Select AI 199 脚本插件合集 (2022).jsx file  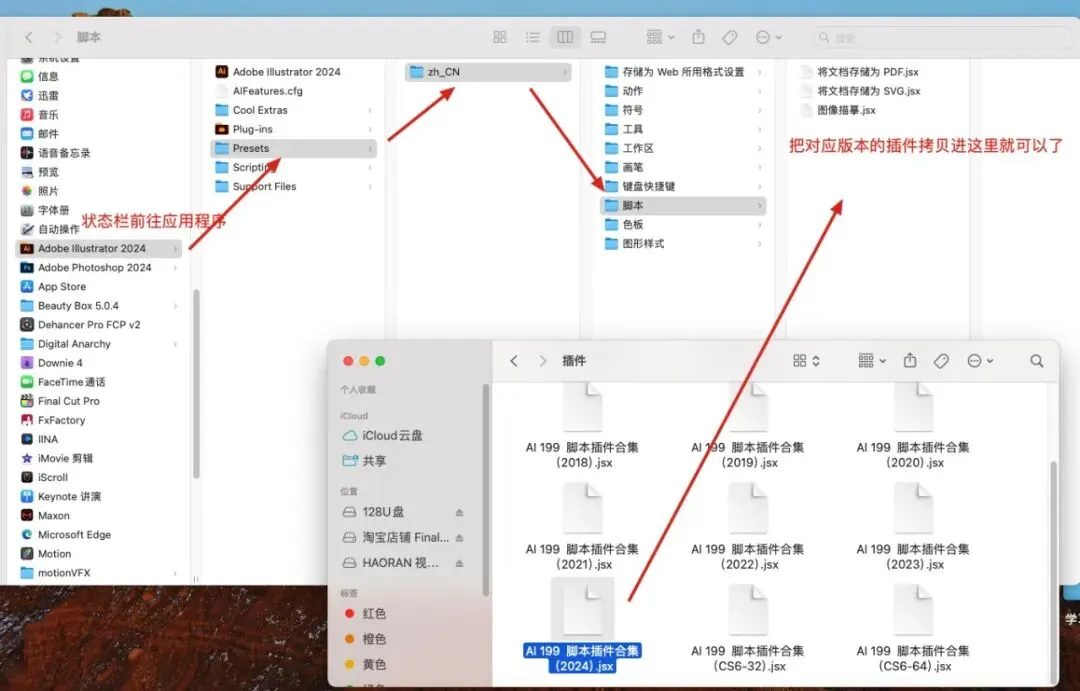coord(748,527)
